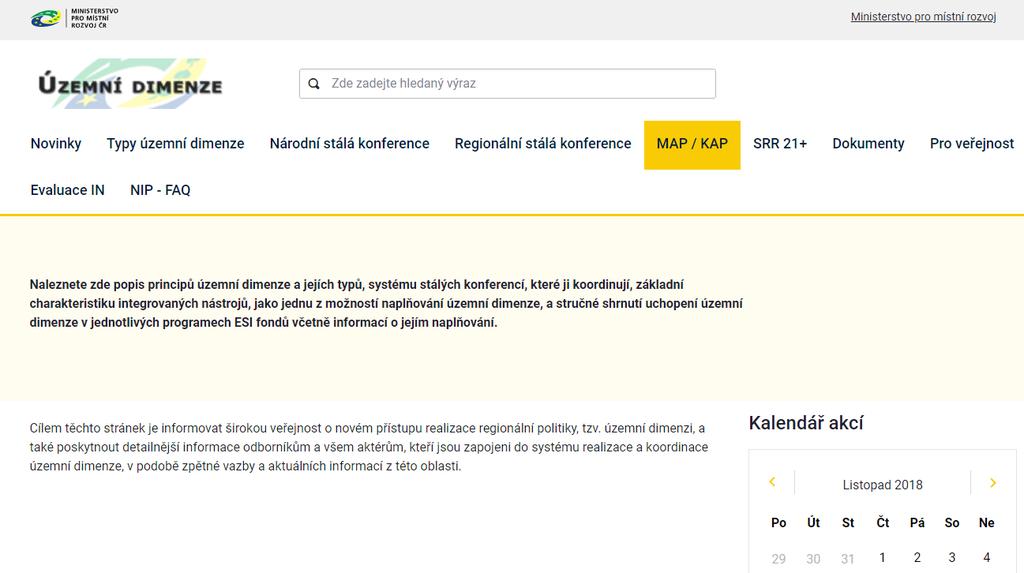Click the bold intro paragraph starting 'Naleznete zde popis'

386,303
